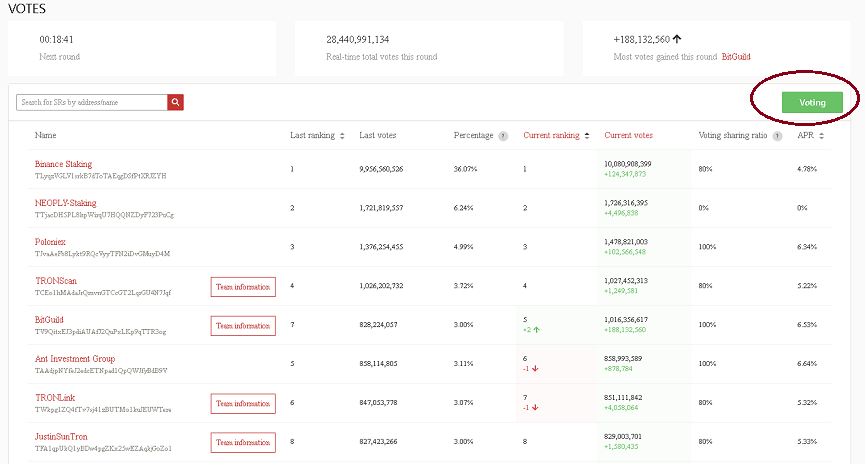
Task: Select TRONScan last votes 1,026,202,732
Action: (x=381, y=286)
